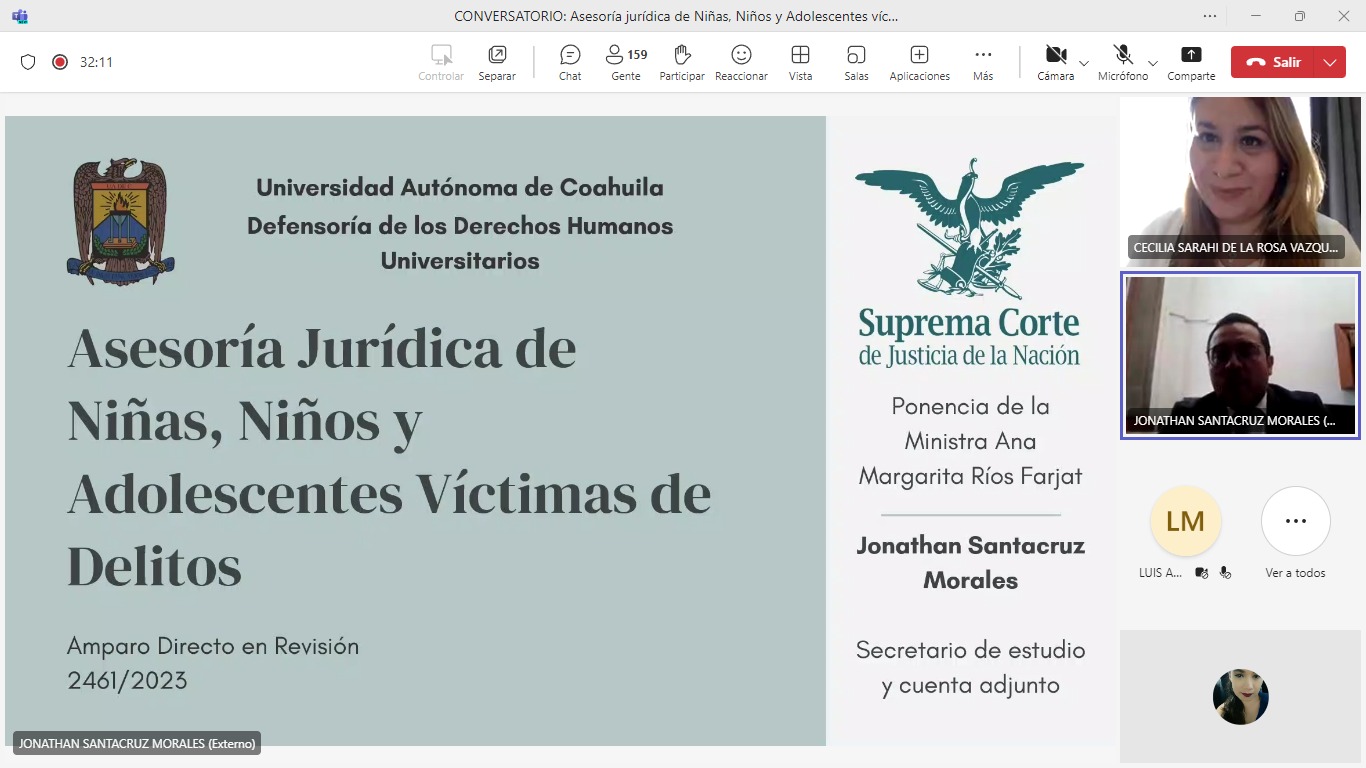Viewport: 1366px width, 768px height.
Task: Open Ver a todos participants
Action: (x=1295, y=521)
